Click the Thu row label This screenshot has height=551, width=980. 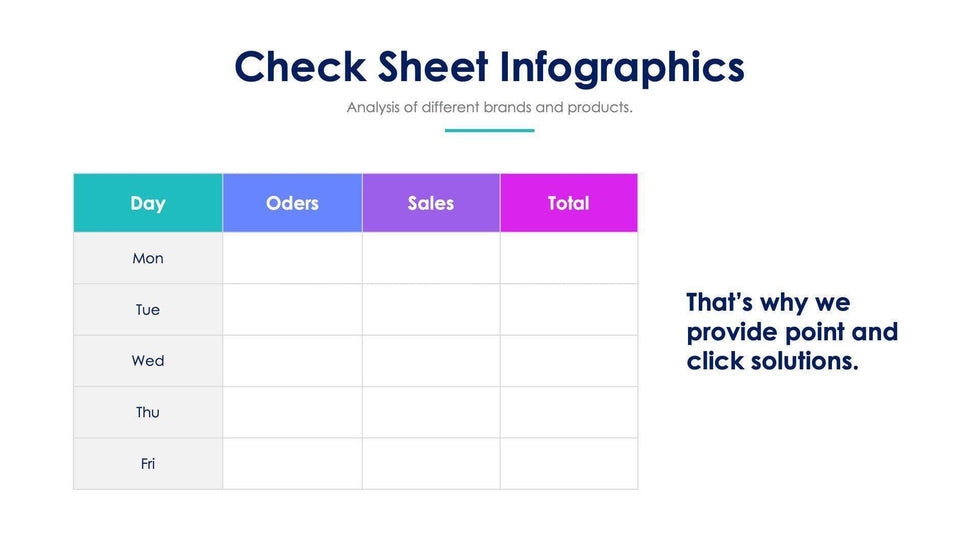pos(148,412)
